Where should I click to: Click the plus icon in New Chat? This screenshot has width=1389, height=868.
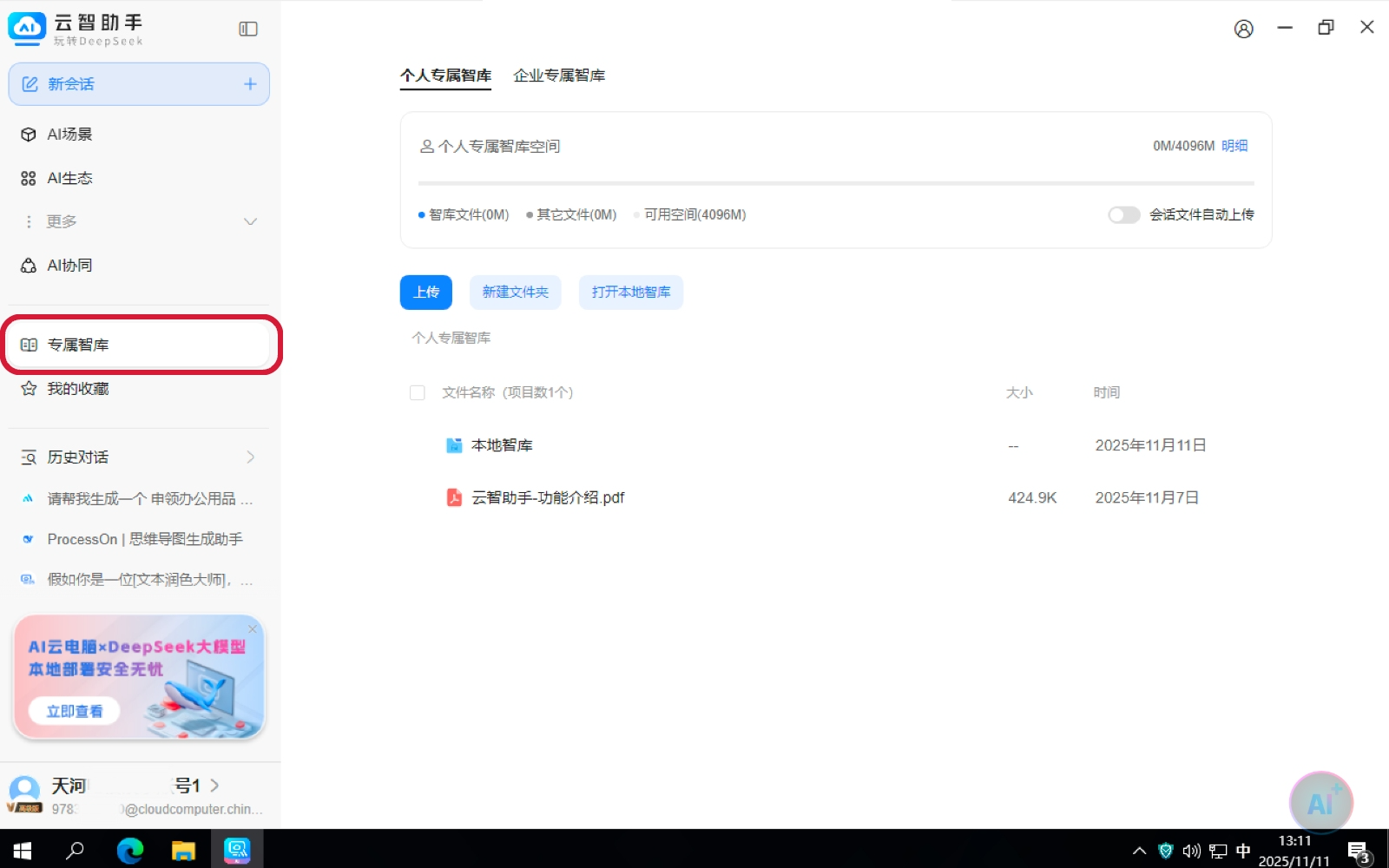[x=250, y=84]
